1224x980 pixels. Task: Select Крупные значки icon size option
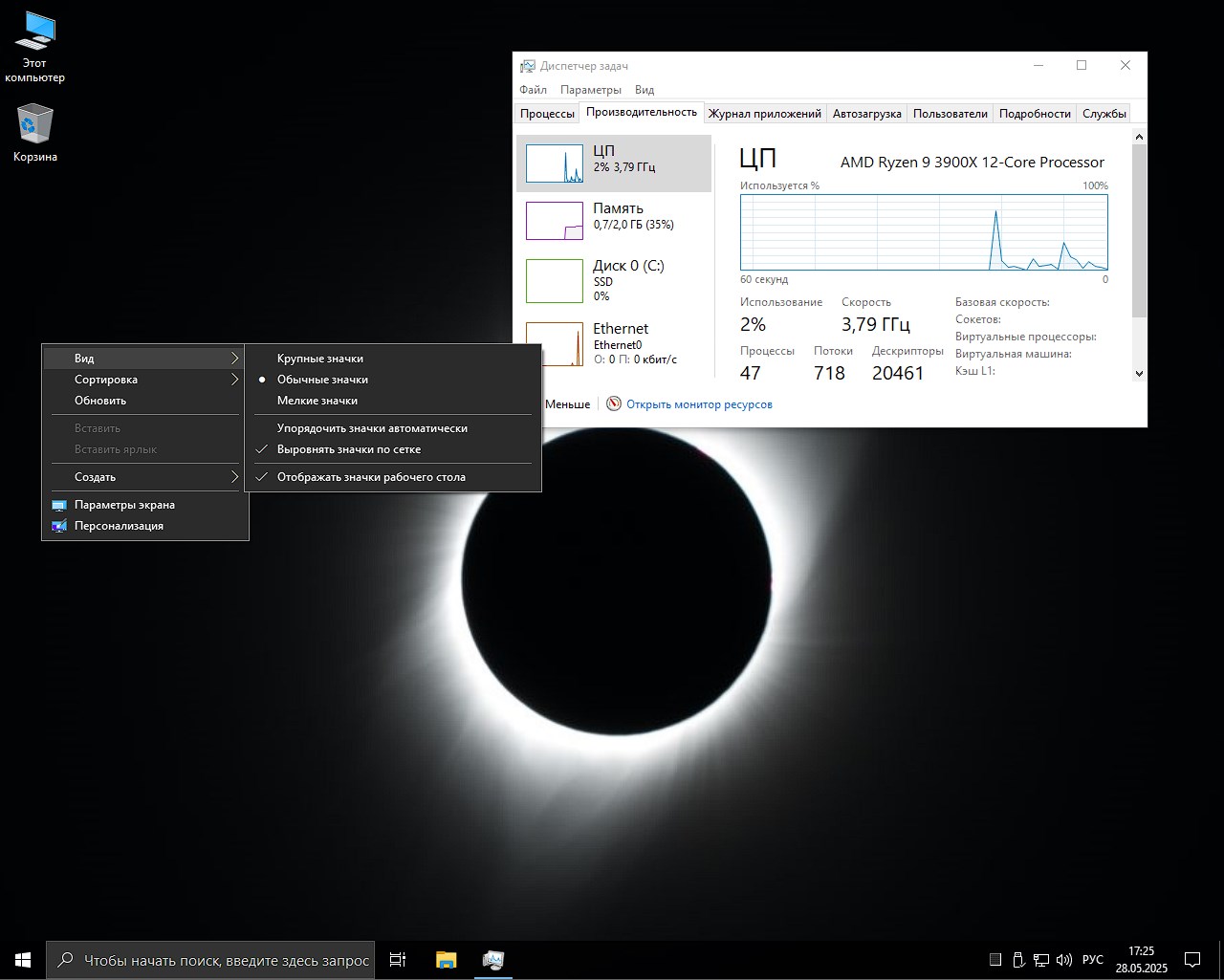pyautogui.click(x=320, y=359)
